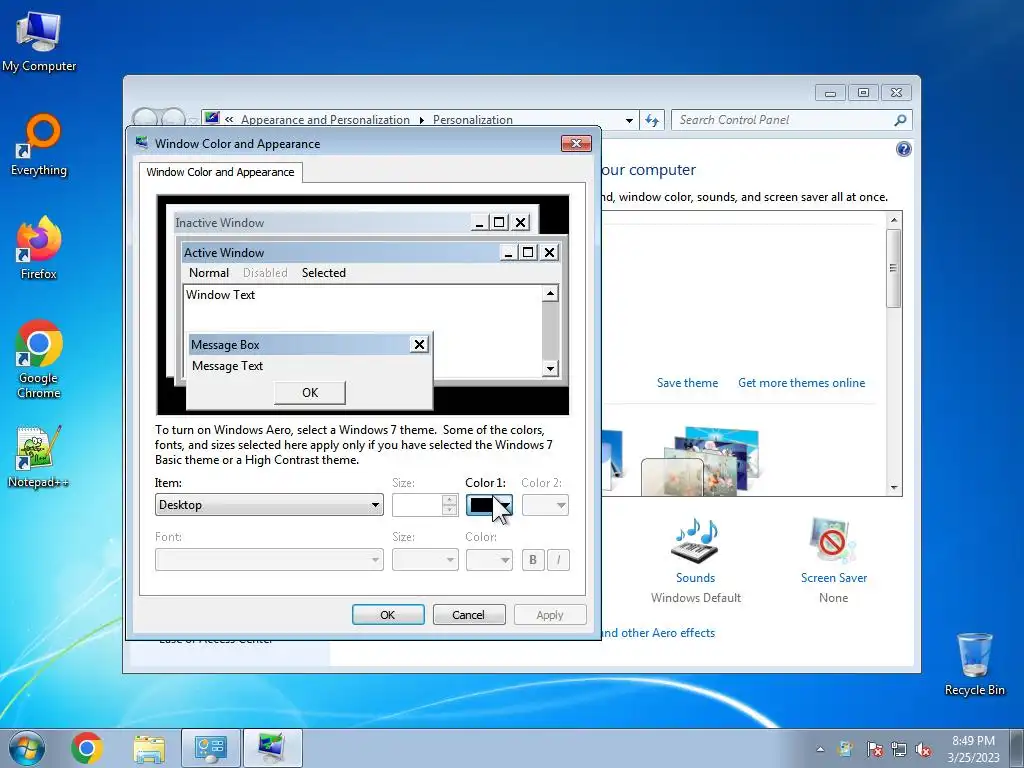This screenshot has width=1024, height=768.
Task: Click the themes list scroll-down arrow
Action: click(x=894, y=488)
